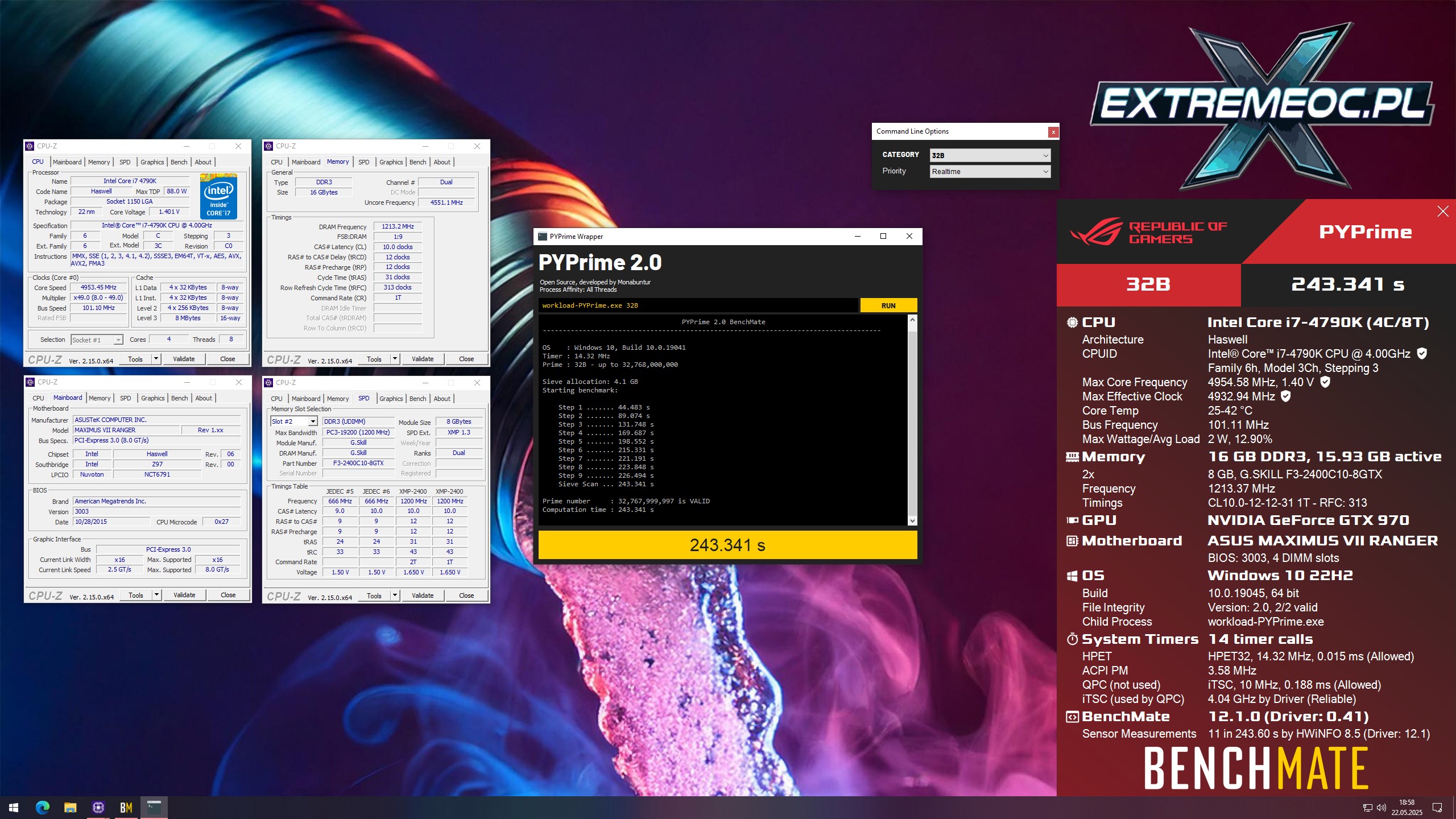Expand the Tools arrow in the CPU tab window
This screenshot has height=819, width=1456.
click(x=156, y=359)
